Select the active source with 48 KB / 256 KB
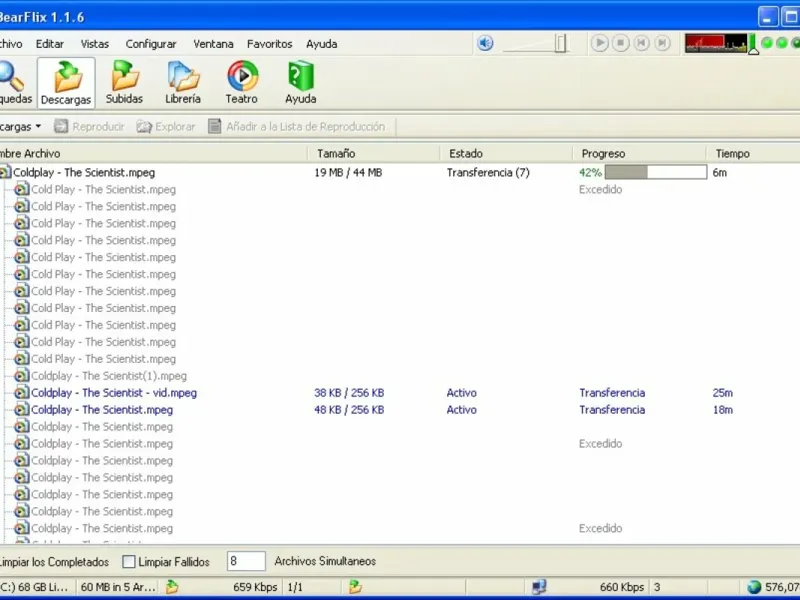 click(x=400, y=410)
